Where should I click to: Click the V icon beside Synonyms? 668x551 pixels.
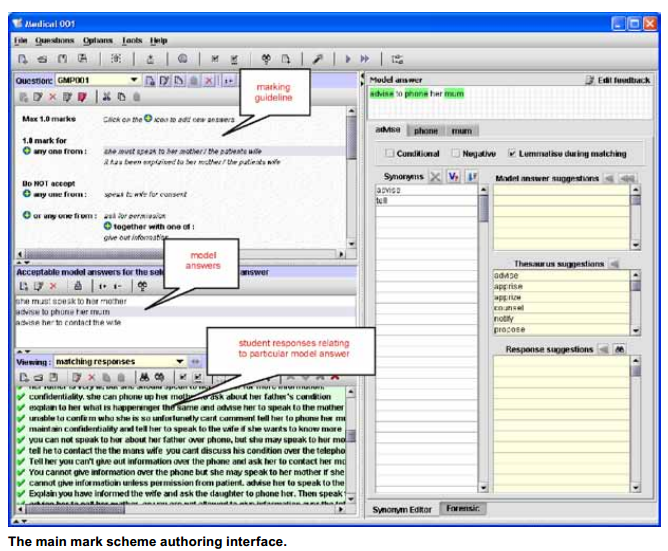(453, 176)
